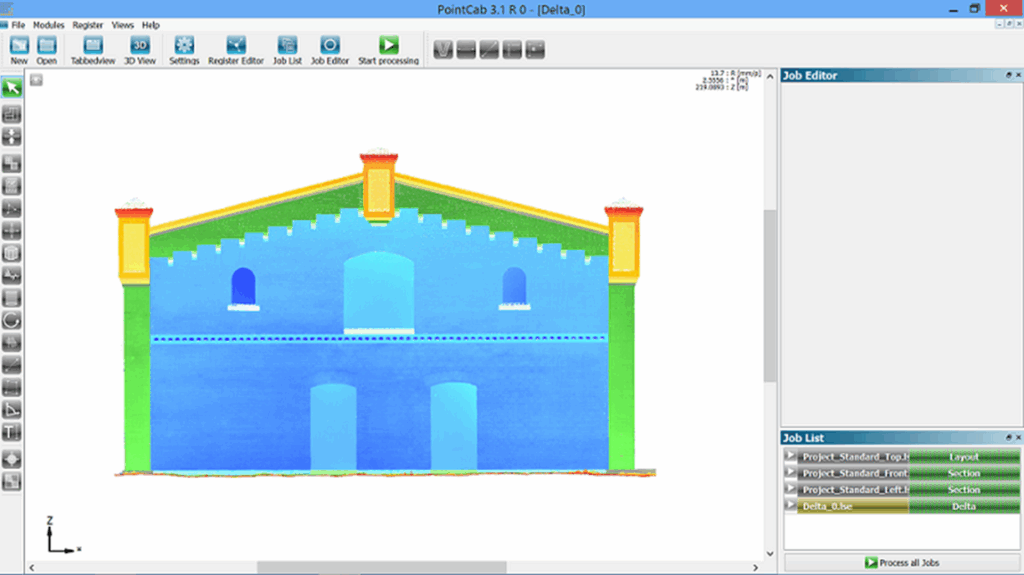Click the Open project icon

click(47, 46)
